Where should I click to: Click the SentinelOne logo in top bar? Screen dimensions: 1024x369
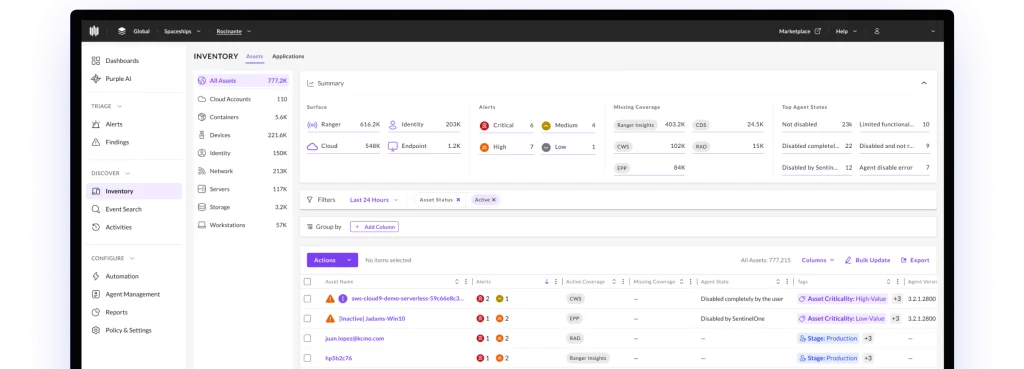[94, 31]
